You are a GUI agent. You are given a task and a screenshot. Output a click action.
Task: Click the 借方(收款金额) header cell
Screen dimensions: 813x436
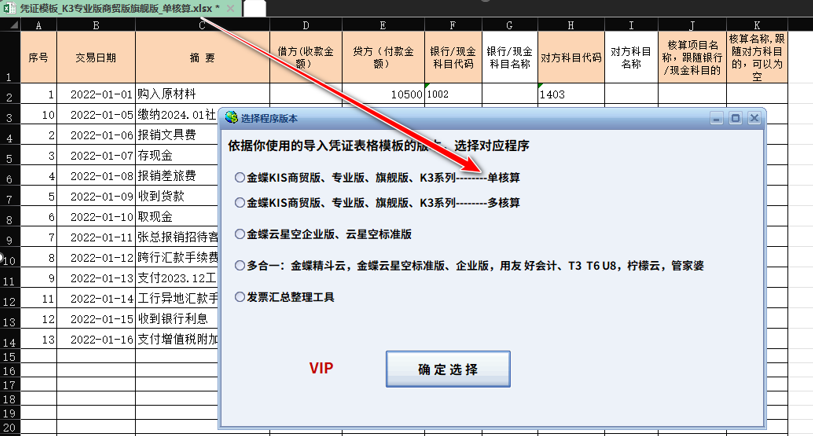(306, 58)
